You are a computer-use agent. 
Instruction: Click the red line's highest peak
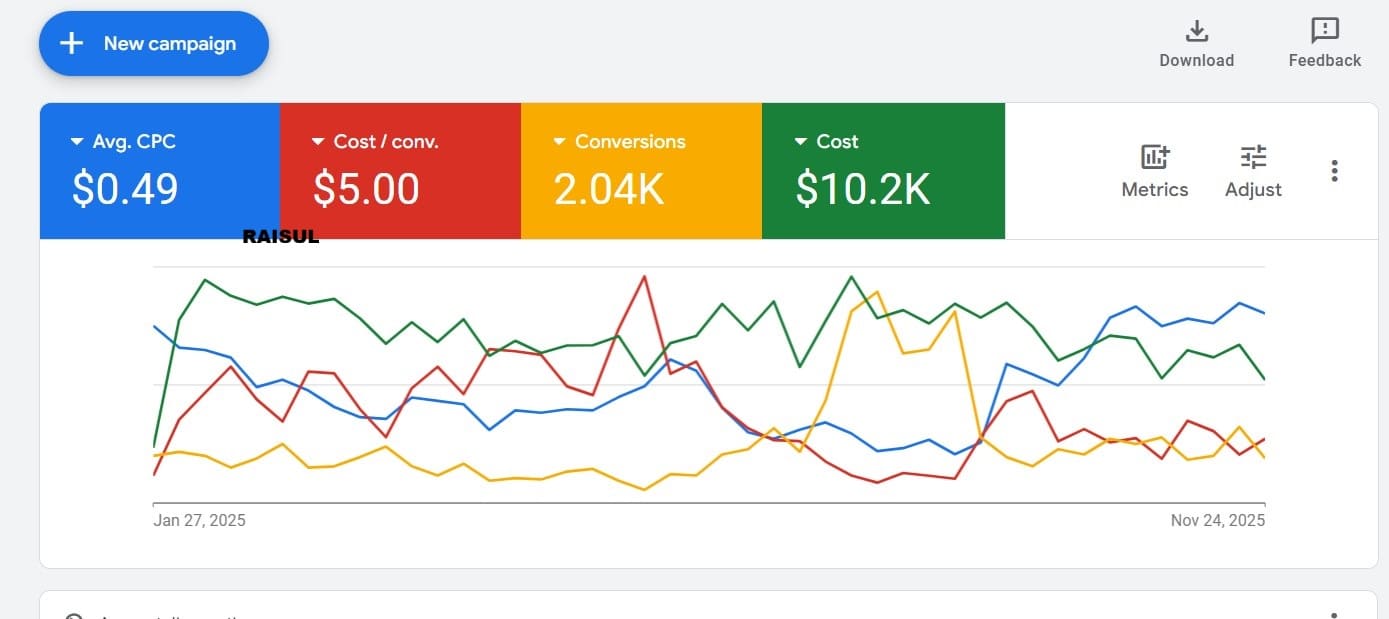644,276
